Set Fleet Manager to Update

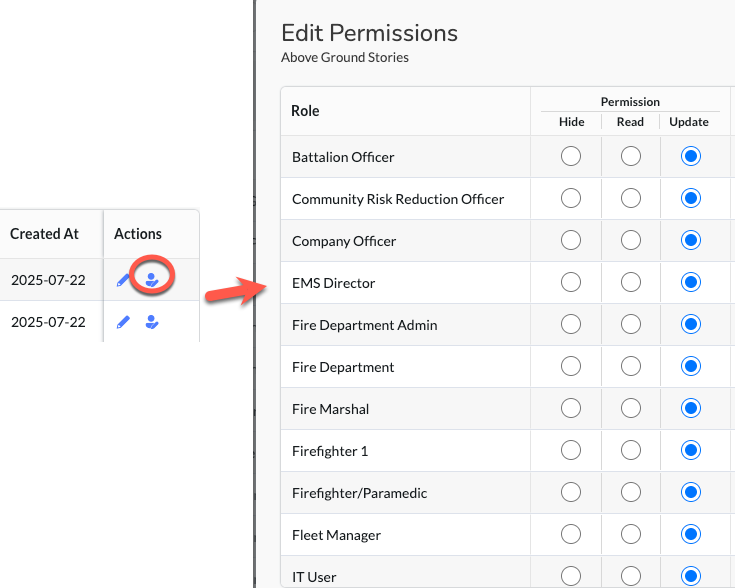tap(690, 534)
